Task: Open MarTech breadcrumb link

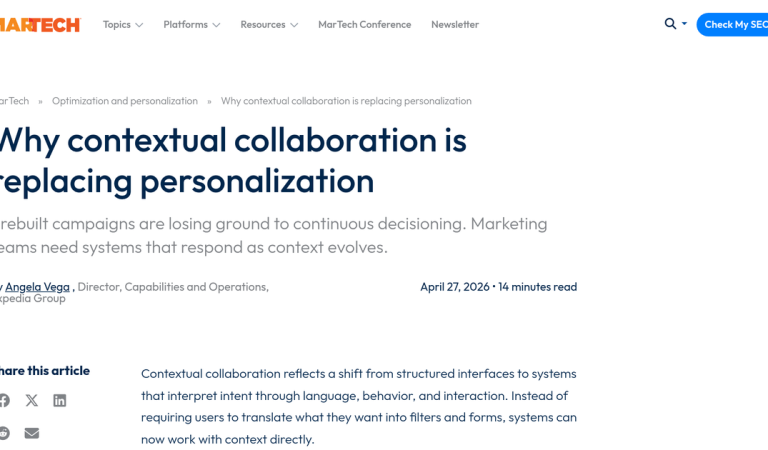Action: 14,101
